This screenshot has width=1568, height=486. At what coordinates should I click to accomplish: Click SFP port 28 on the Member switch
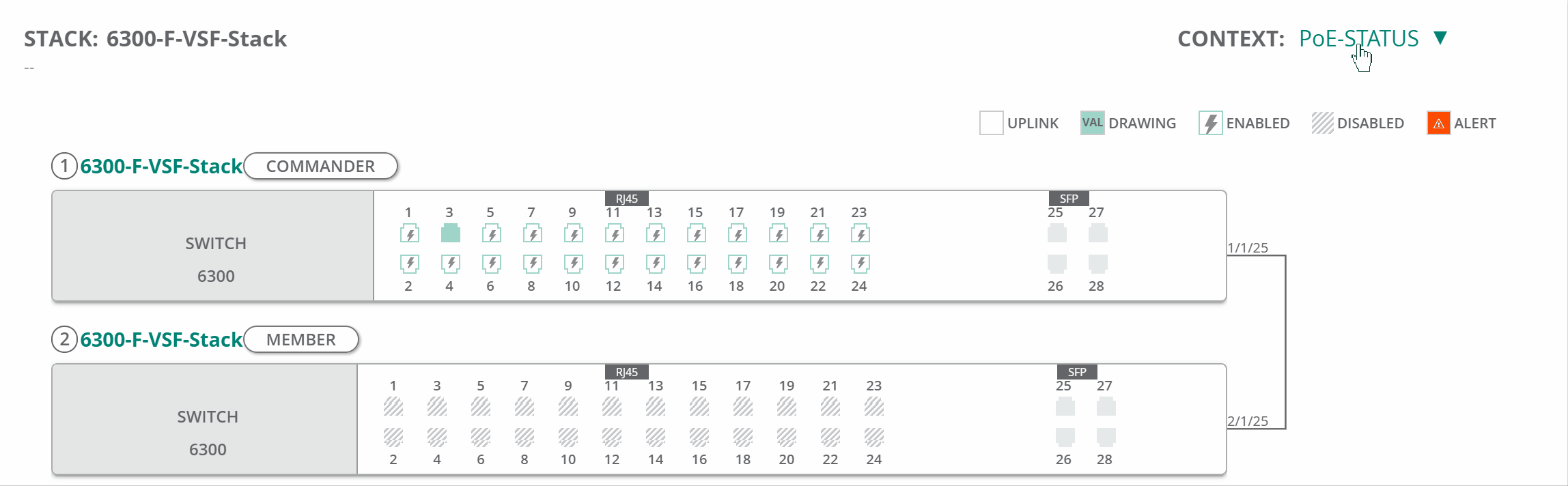click(x=1106, y=436)
